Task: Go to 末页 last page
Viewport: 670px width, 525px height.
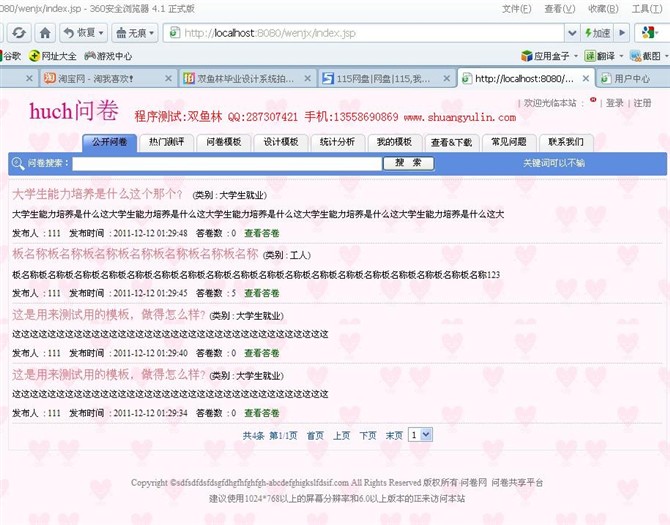Action: 394,435
